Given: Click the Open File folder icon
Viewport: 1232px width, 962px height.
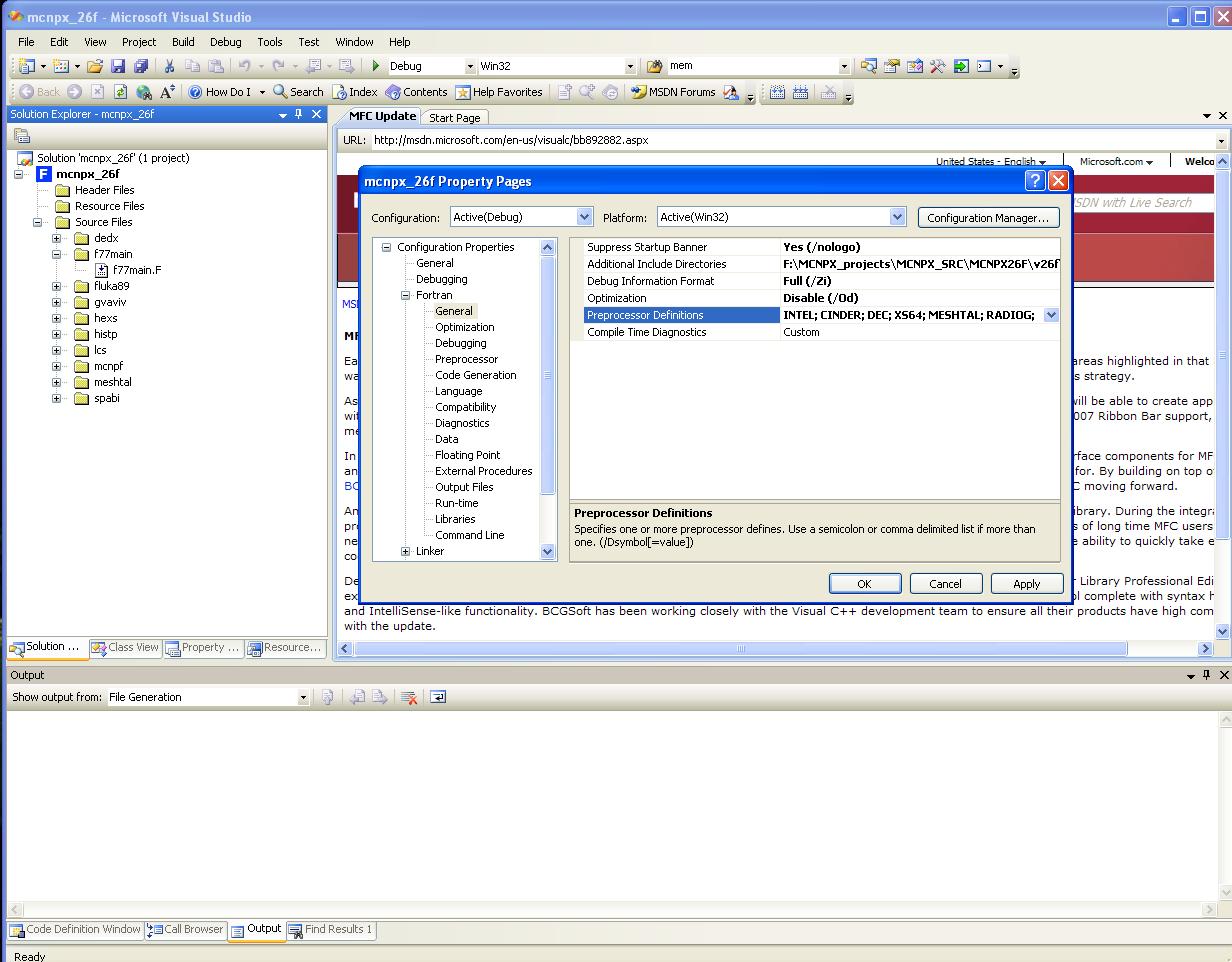Looking at the screenshot, I should point(95,66).
